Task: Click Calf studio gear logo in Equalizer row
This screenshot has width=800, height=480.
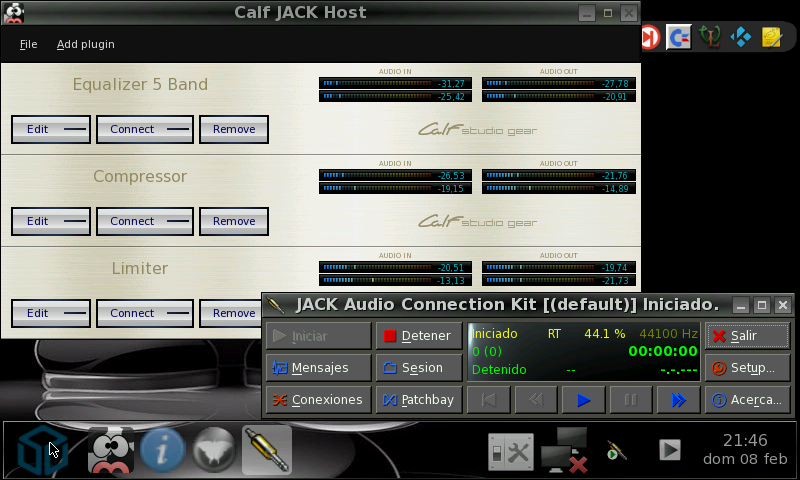Action: click(478, 130)
